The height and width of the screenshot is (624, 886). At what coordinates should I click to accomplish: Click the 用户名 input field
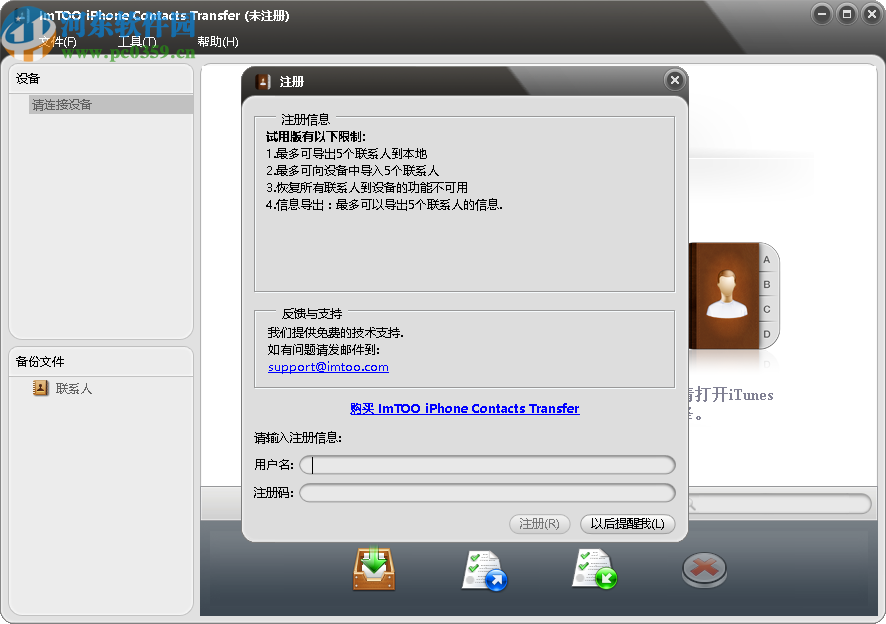pos(488,465)
